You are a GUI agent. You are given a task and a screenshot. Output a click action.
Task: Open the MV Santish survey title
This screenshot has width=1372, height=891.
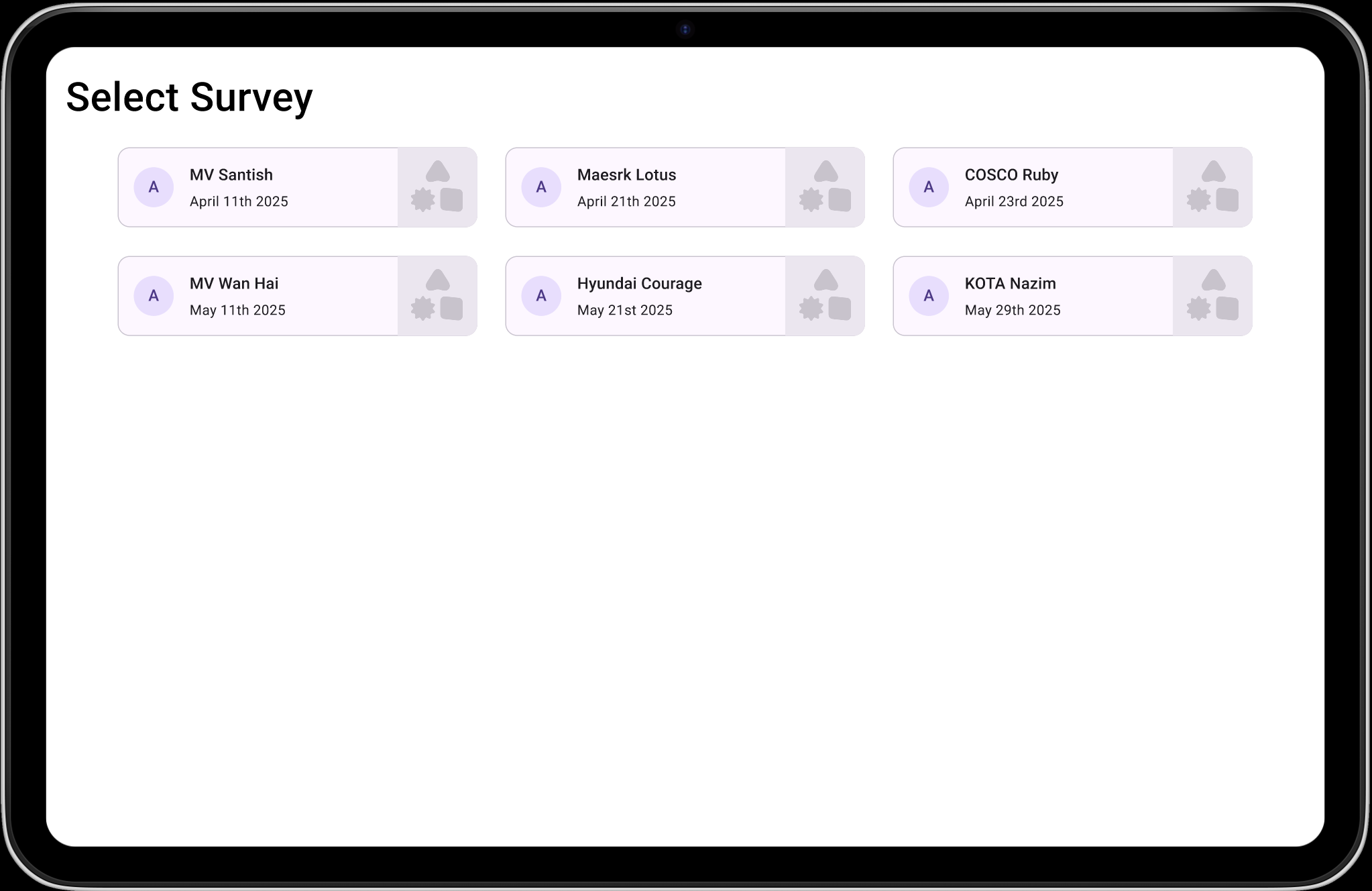pyautogui.click(x=231, y=175)
